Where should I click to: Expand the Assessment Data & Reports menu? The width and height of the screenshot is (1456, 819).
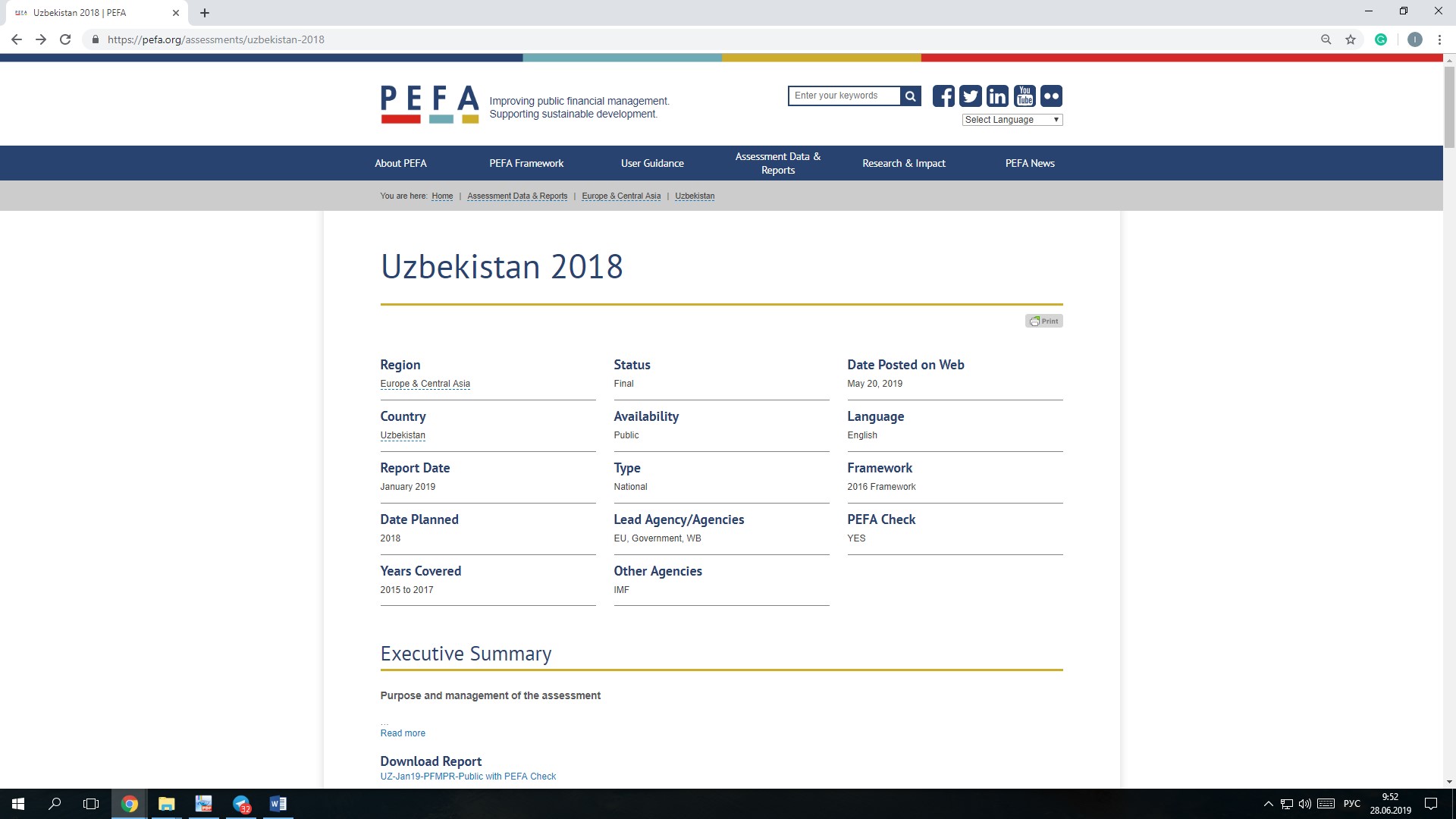(777, 163)
